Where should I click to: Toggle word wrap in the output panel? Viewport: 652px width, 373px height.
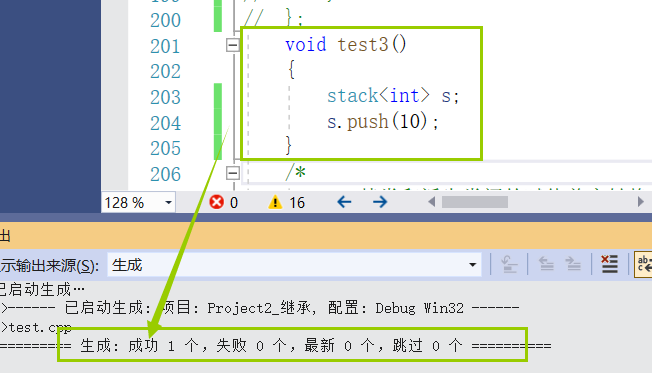(643, 264)
